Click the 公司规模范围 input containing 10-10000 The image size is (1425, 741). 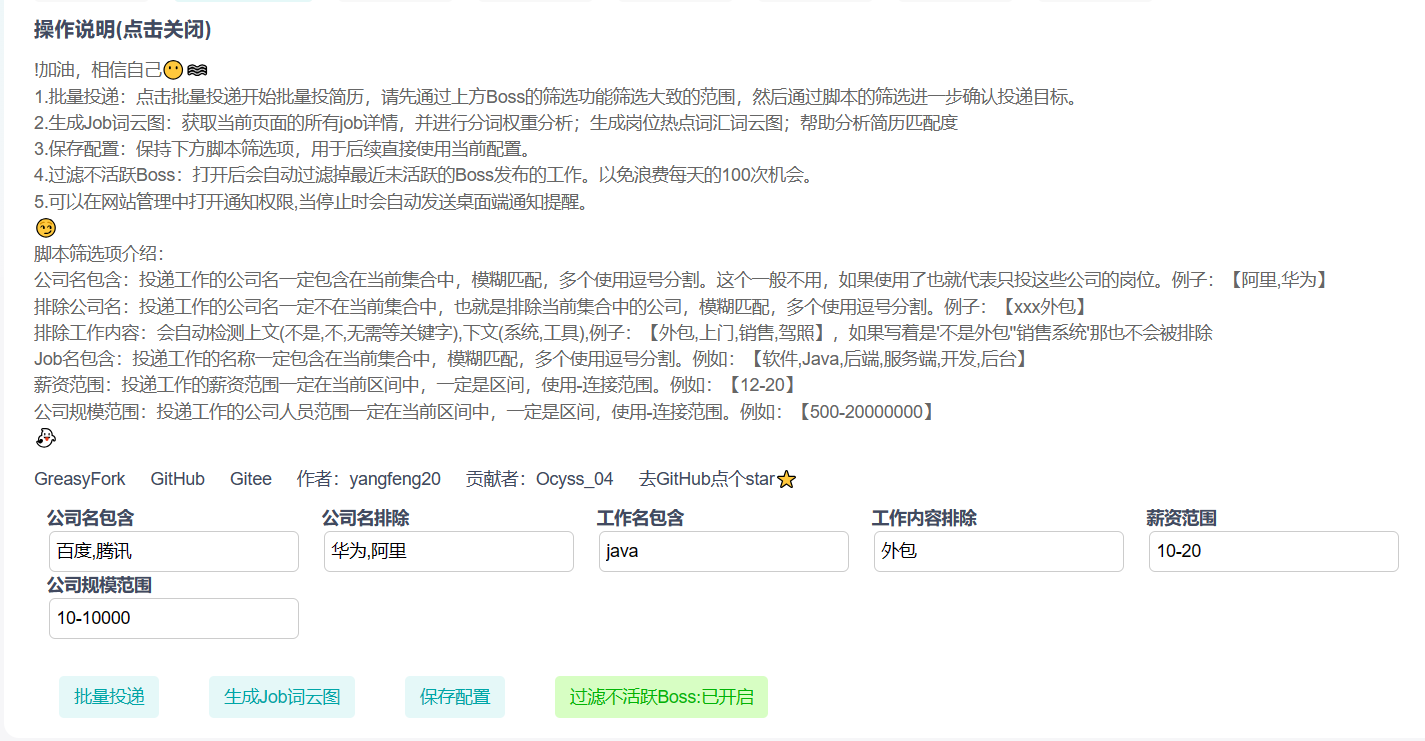click(173, 618)
